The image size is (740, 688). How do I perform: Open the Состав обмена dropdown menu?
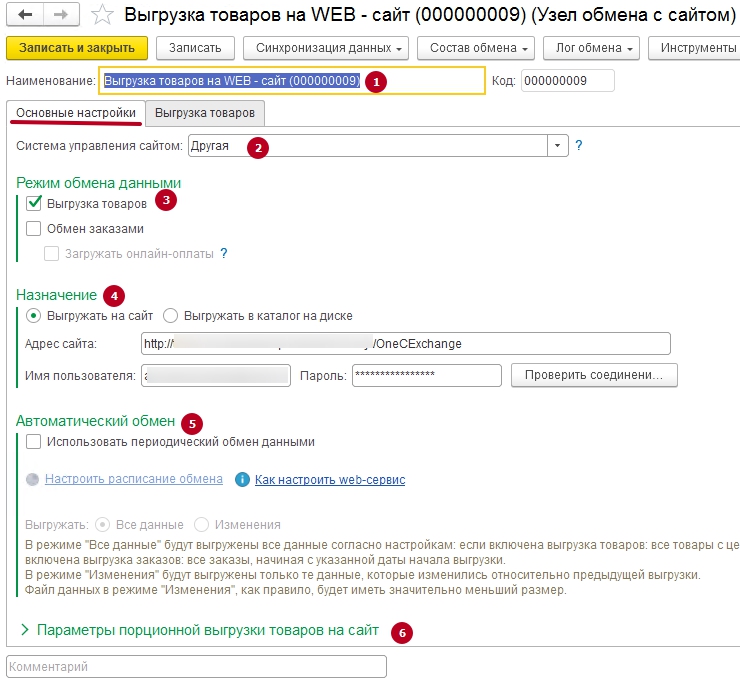coord(479,48)
